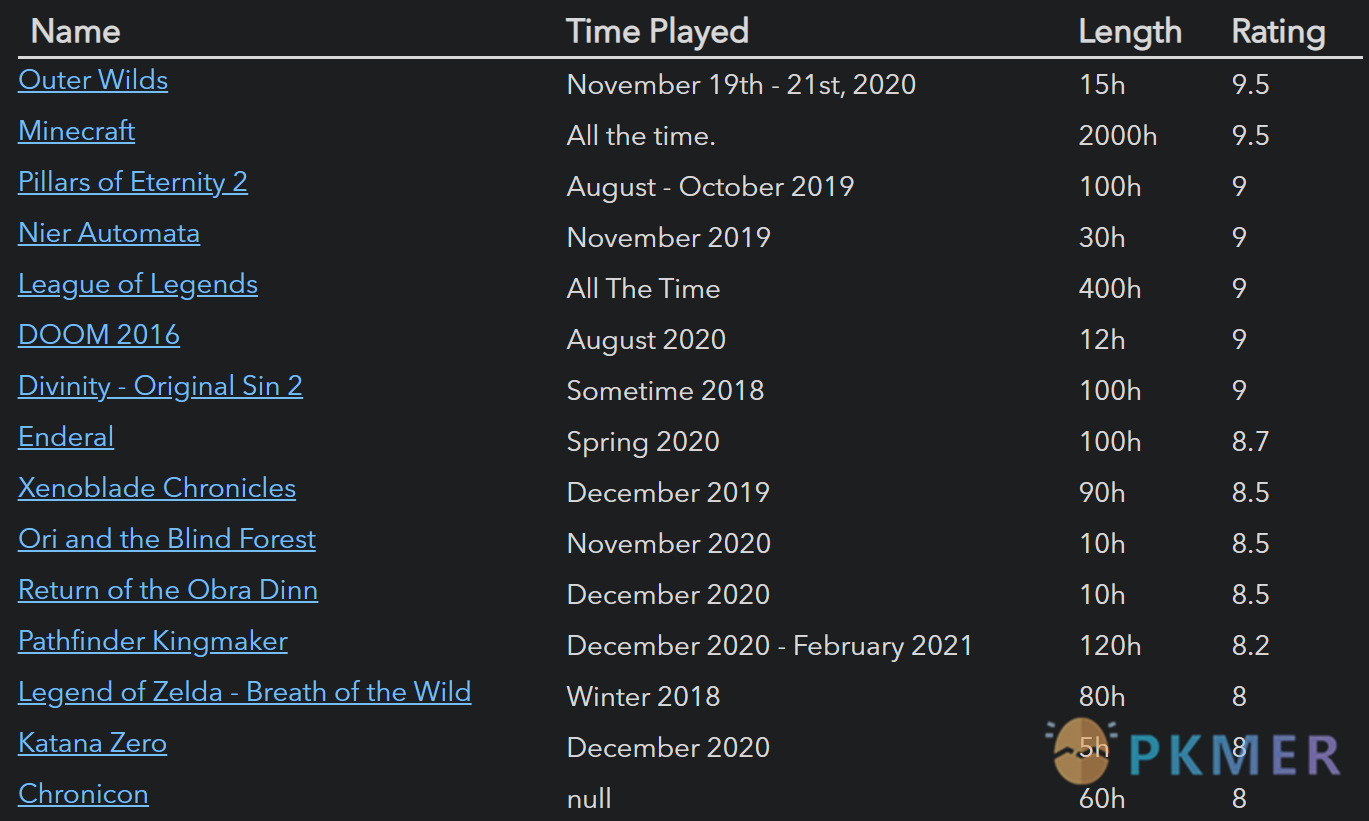
Task: Click the Rating column header
Action: [x=1278, y=31]
